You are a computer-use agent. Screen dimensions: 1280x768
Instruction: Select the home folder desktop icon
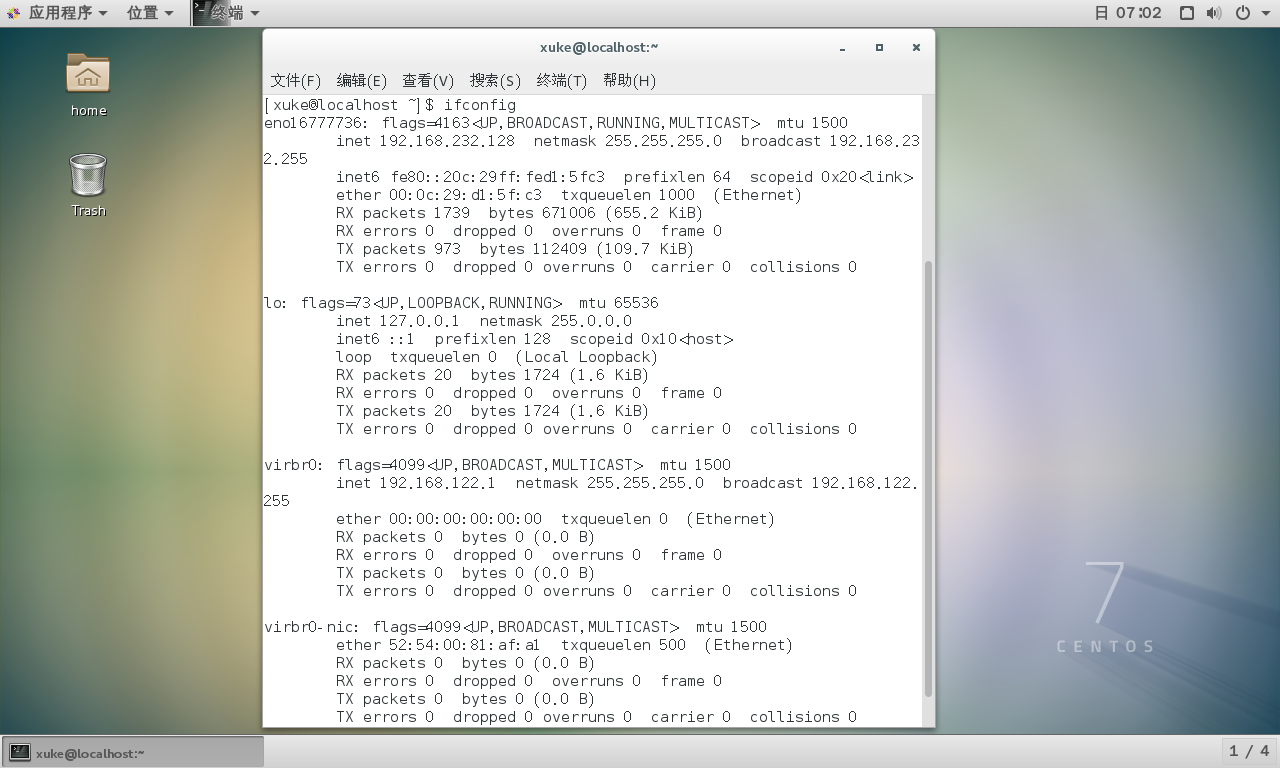click(x=88, y=84)
